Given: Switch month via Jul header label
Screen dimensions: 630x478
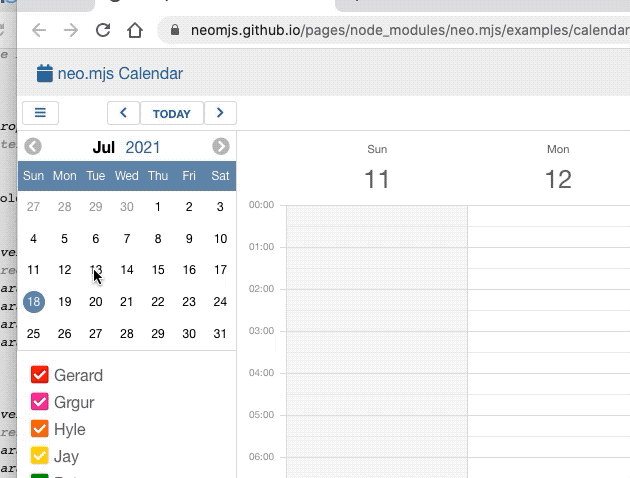Looking at the screenshot, I should [104, 147].
